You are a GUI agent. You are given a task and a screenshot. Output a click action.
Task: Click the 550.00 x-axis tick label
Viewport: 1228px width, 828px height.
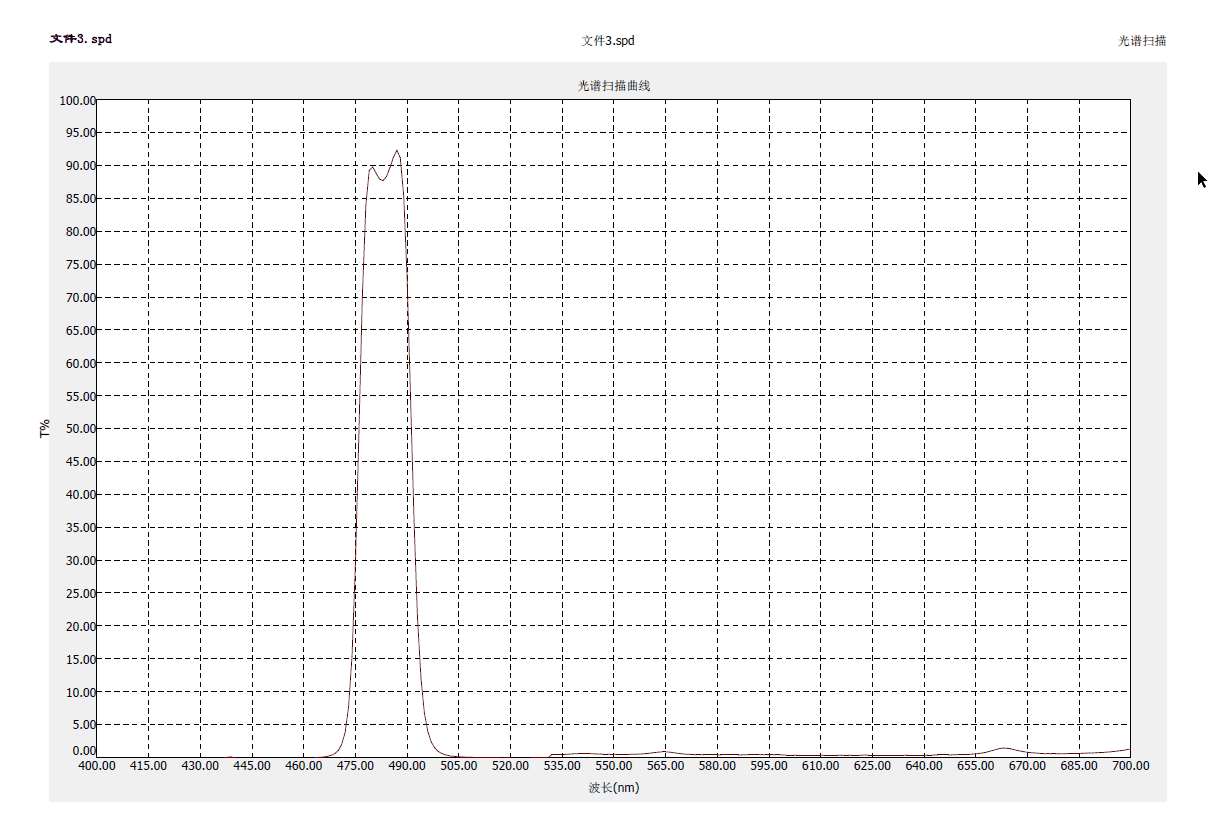click(614, 766)
